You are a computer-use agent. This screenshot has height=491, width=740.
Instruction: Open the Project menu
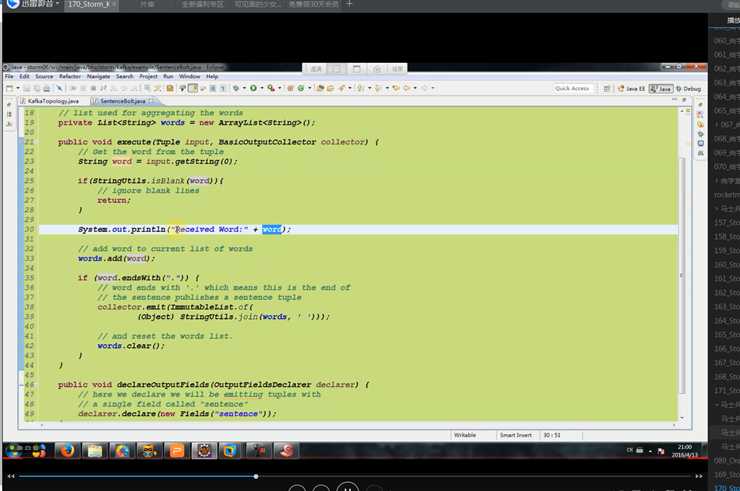[x=148, y=76]
